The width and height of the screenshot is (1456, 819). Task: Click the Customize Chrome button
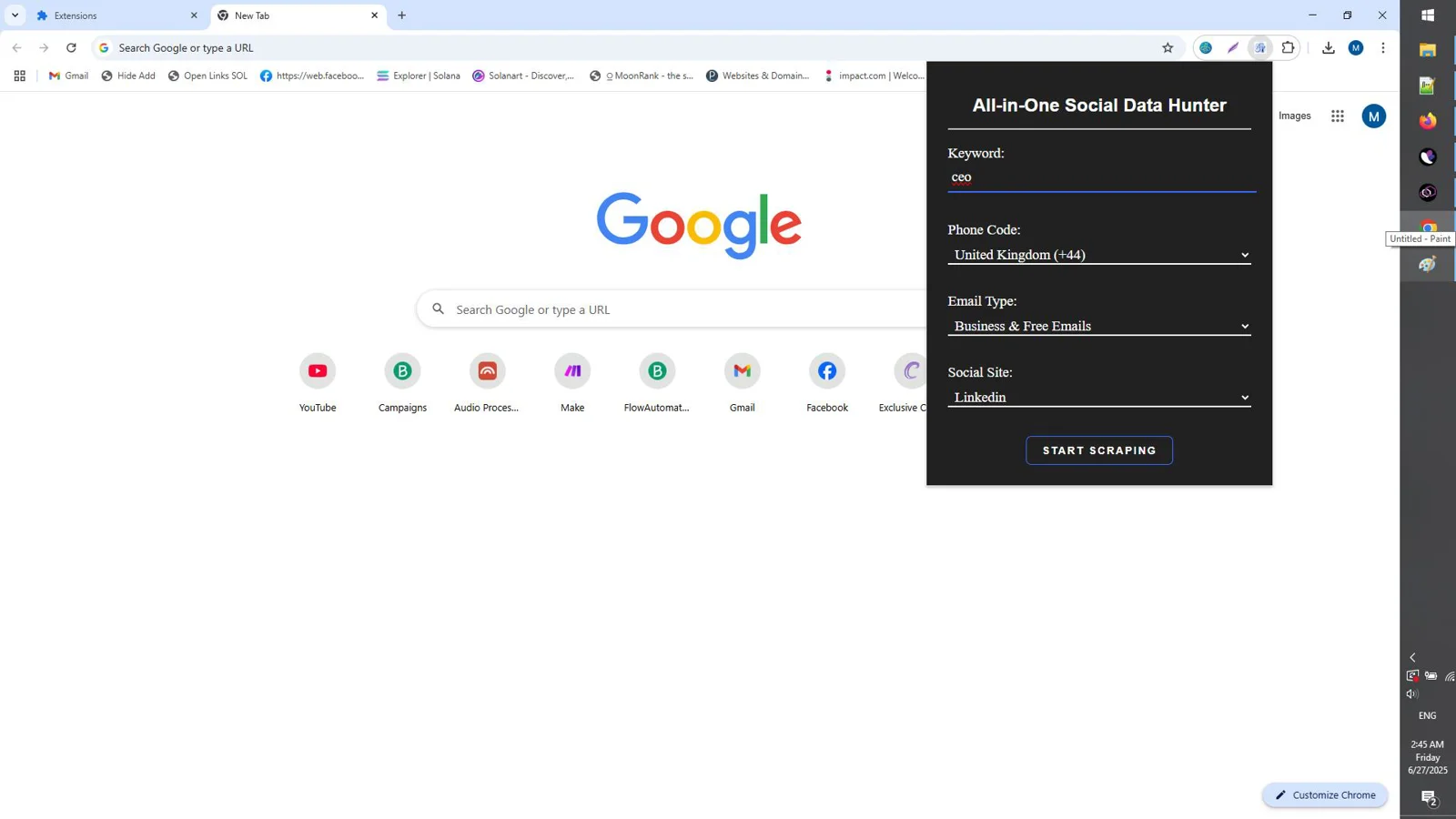click(1325, 795)
